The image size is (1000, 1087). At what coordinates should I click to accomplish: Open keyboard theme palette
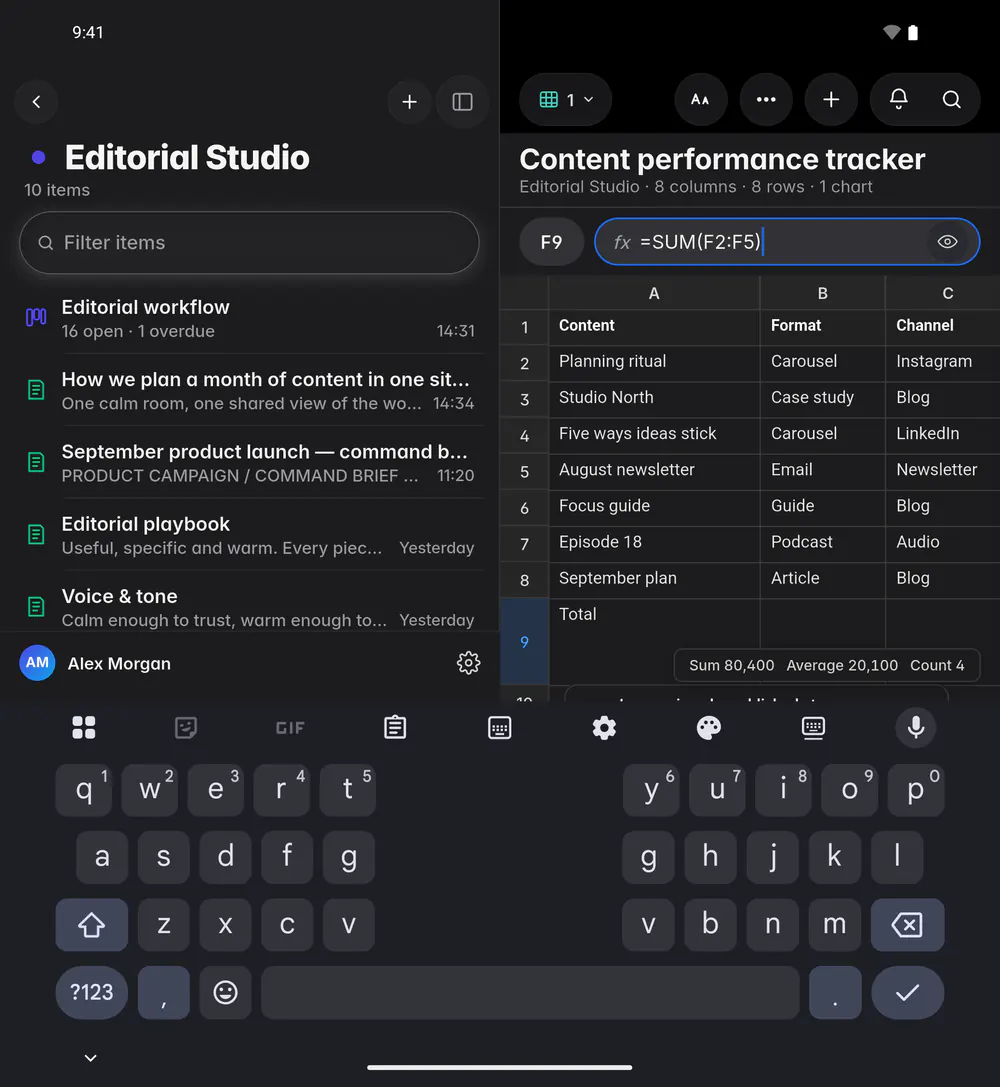coord(708,727)
